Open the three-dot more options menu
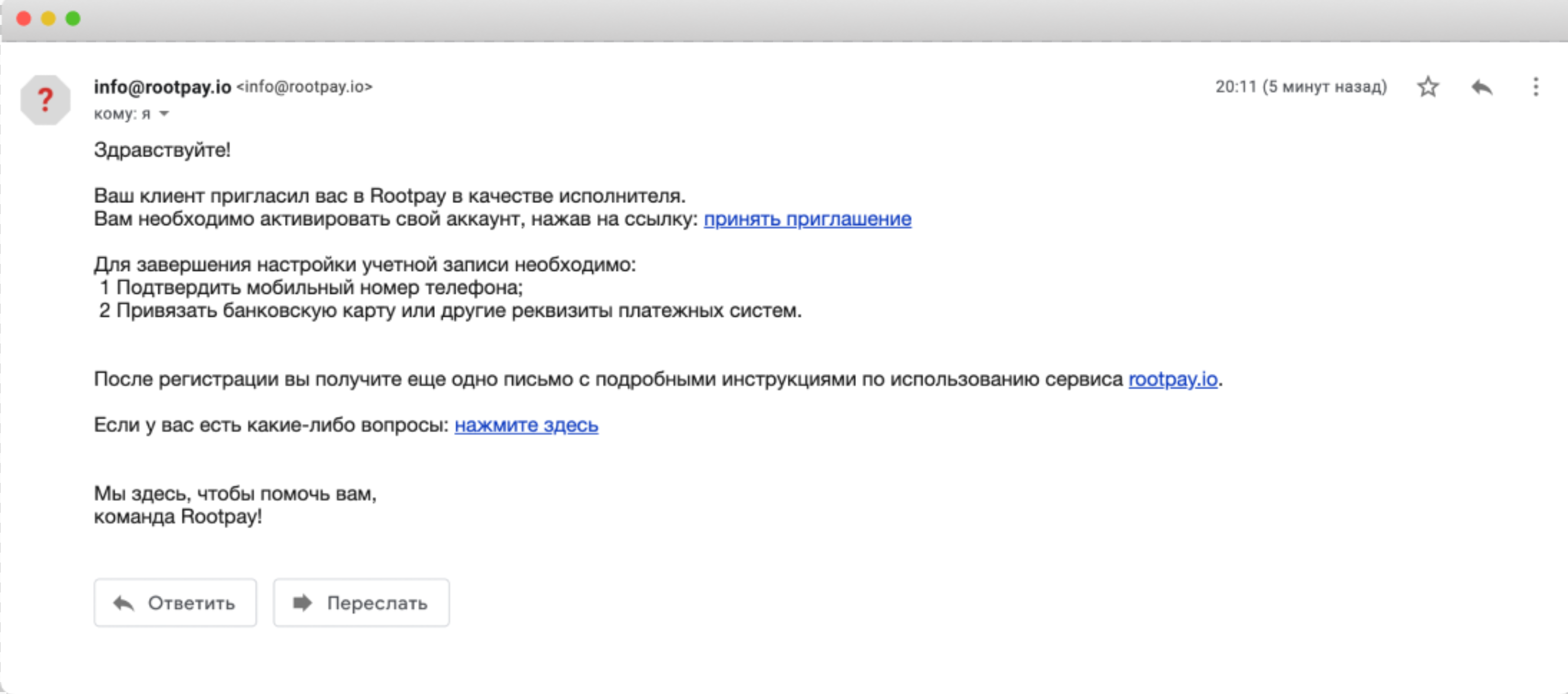Screen dimensions: 1568x694 tap(1535, 87)
